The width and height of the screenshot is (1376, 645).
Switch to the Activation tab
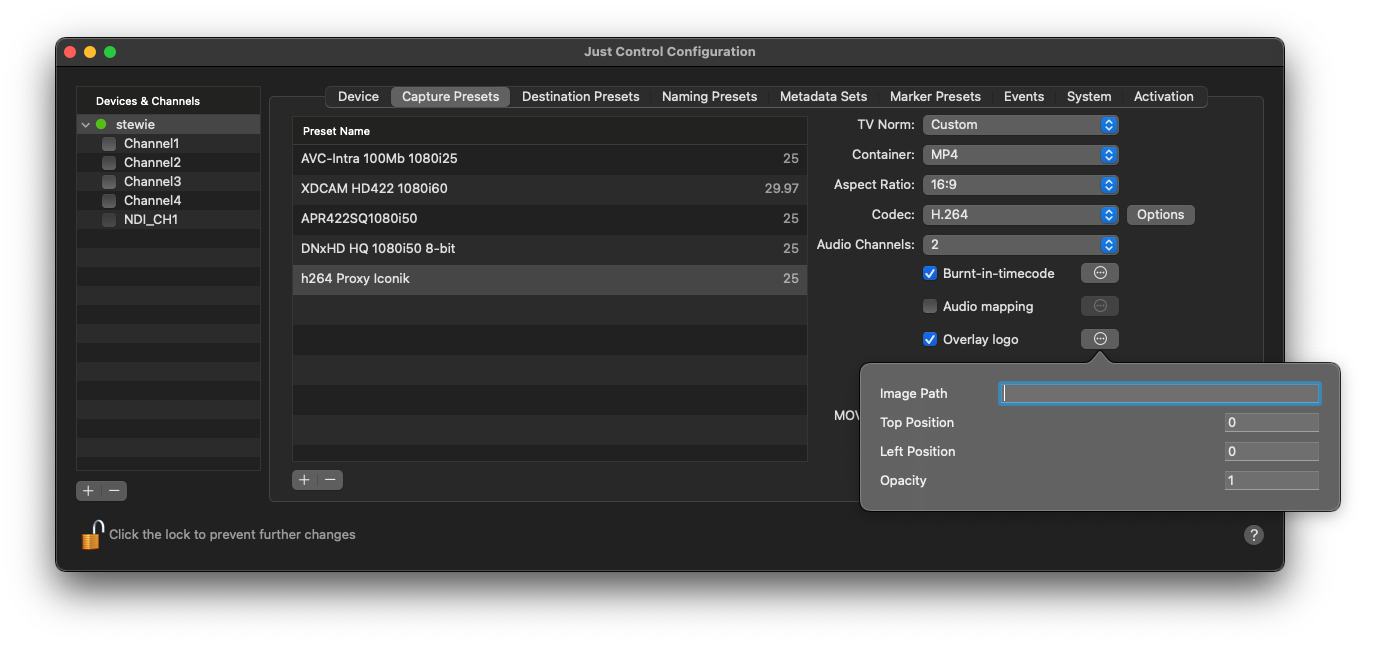pyautogui.click(x=1163, y=97)
